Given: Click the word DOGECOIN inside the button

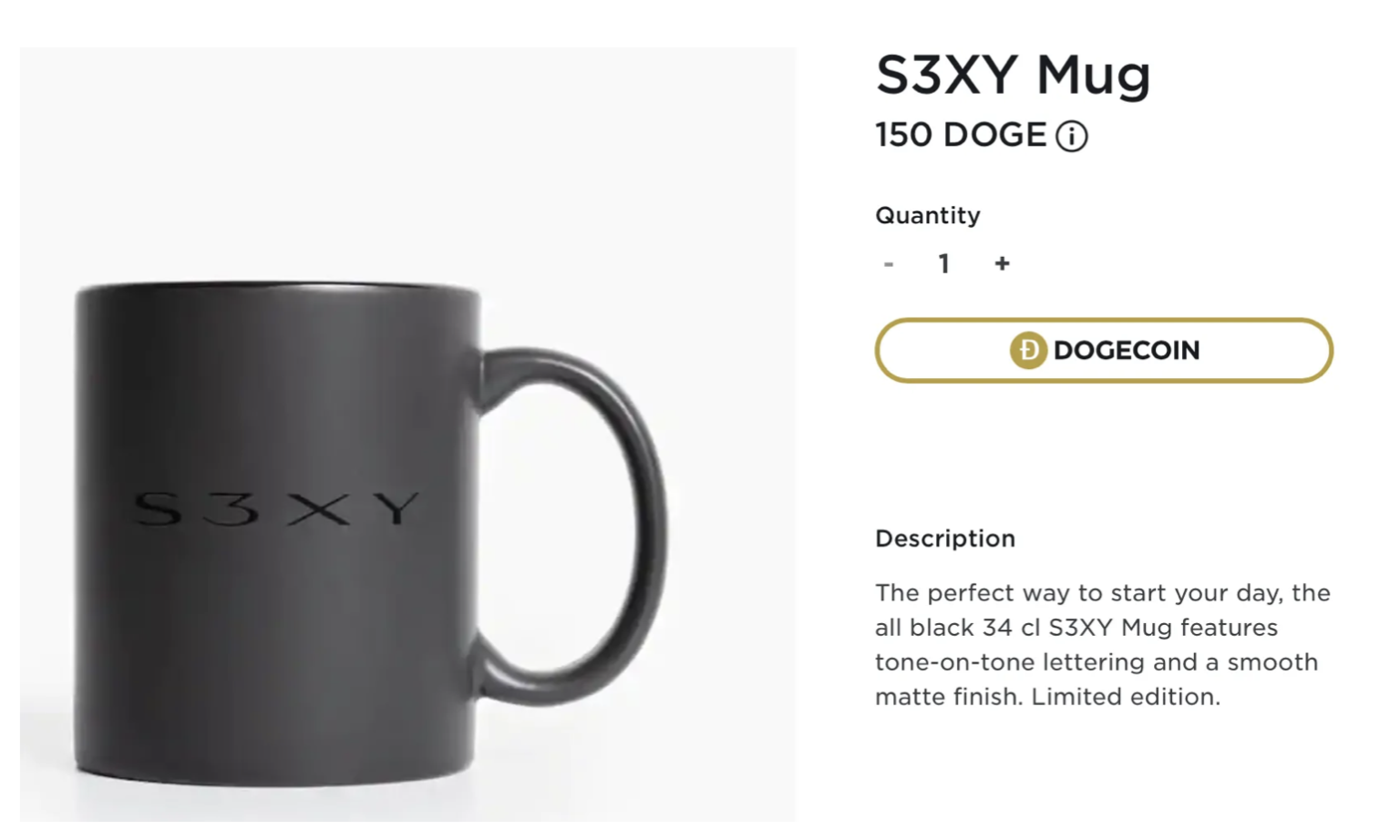Looking at the screenshot, I should point(1126,350).
